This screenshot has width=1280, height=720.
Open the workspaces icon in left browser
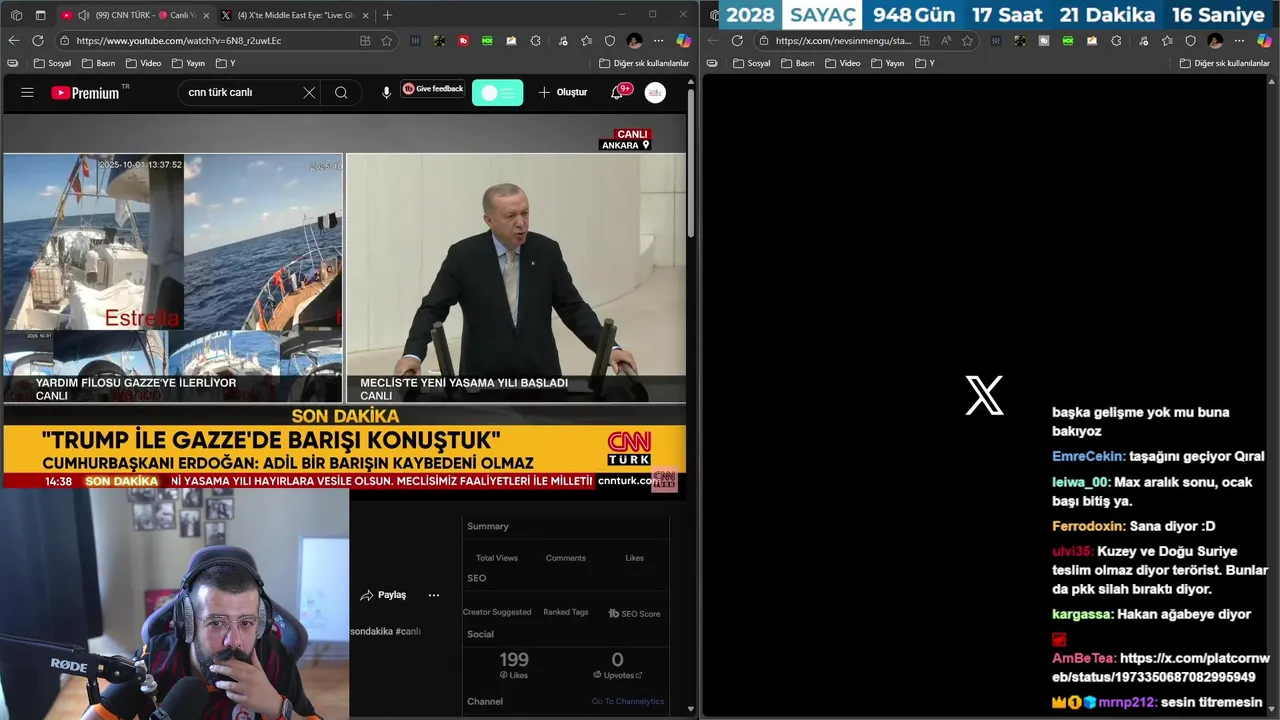tap(16, 15)
